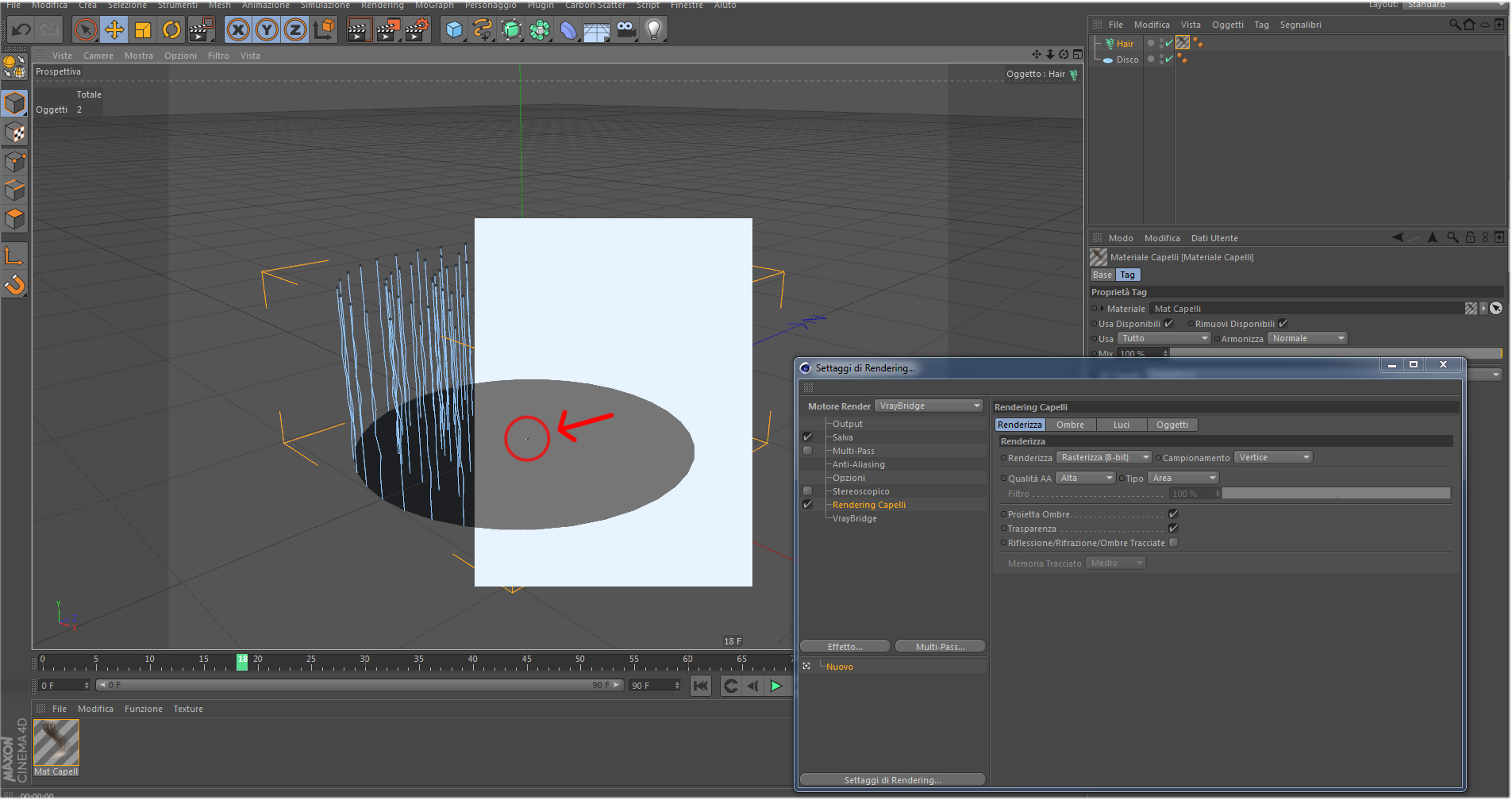Activate the Rotate tool

171,30
